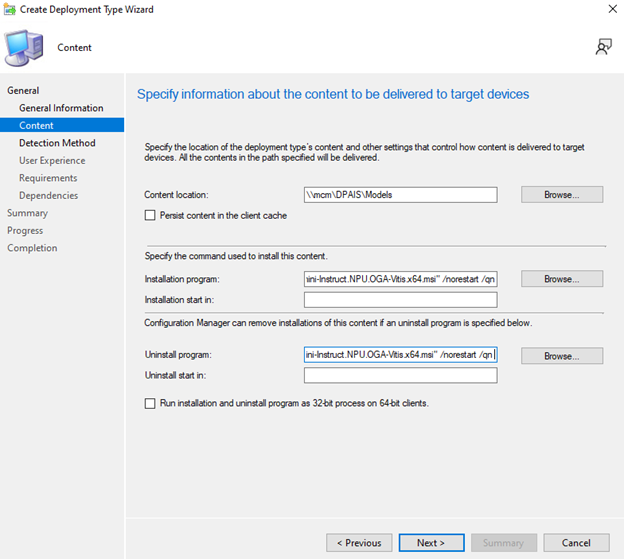
Task: Click 'Specify the command used to install' text
Action: [236, 256]
